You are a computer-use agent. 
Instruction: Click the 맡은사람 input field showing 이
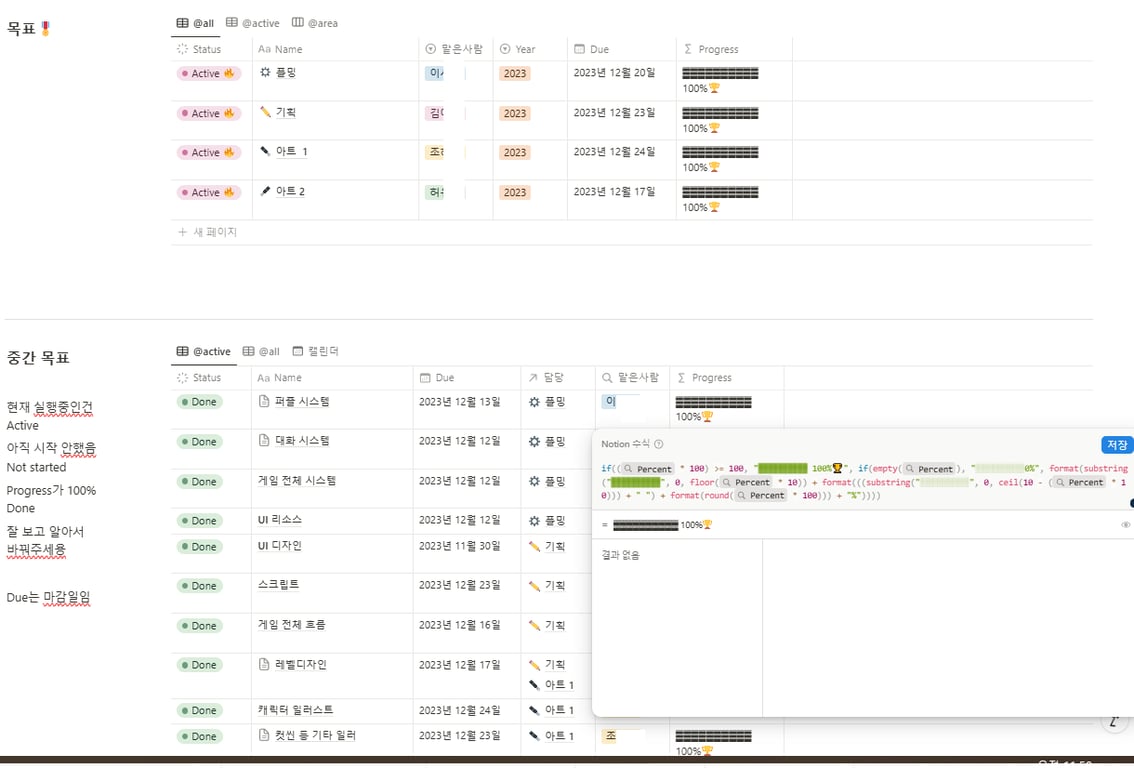(610, 401)
